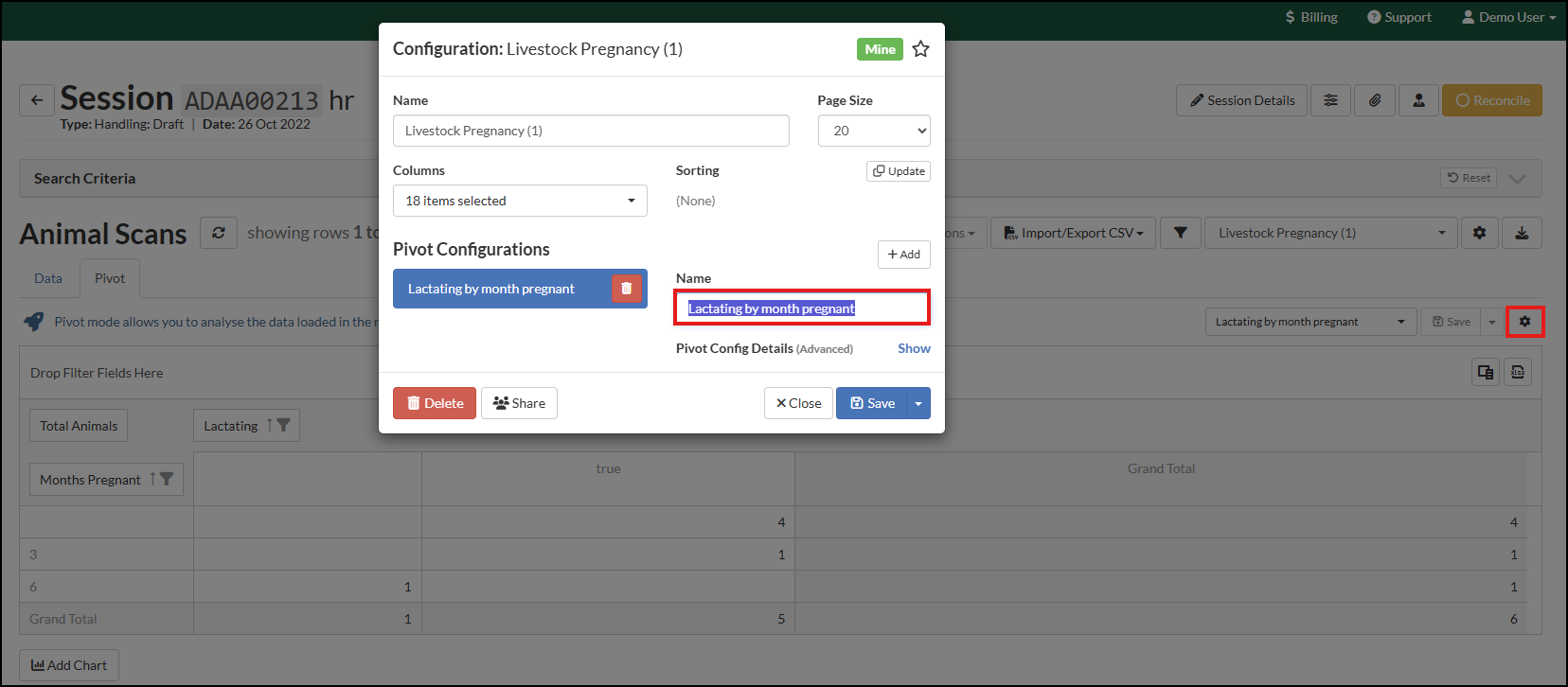
Task: Click the Months Pregnant filter funnel
Action: pyautogui.click(x=167, y=480)
